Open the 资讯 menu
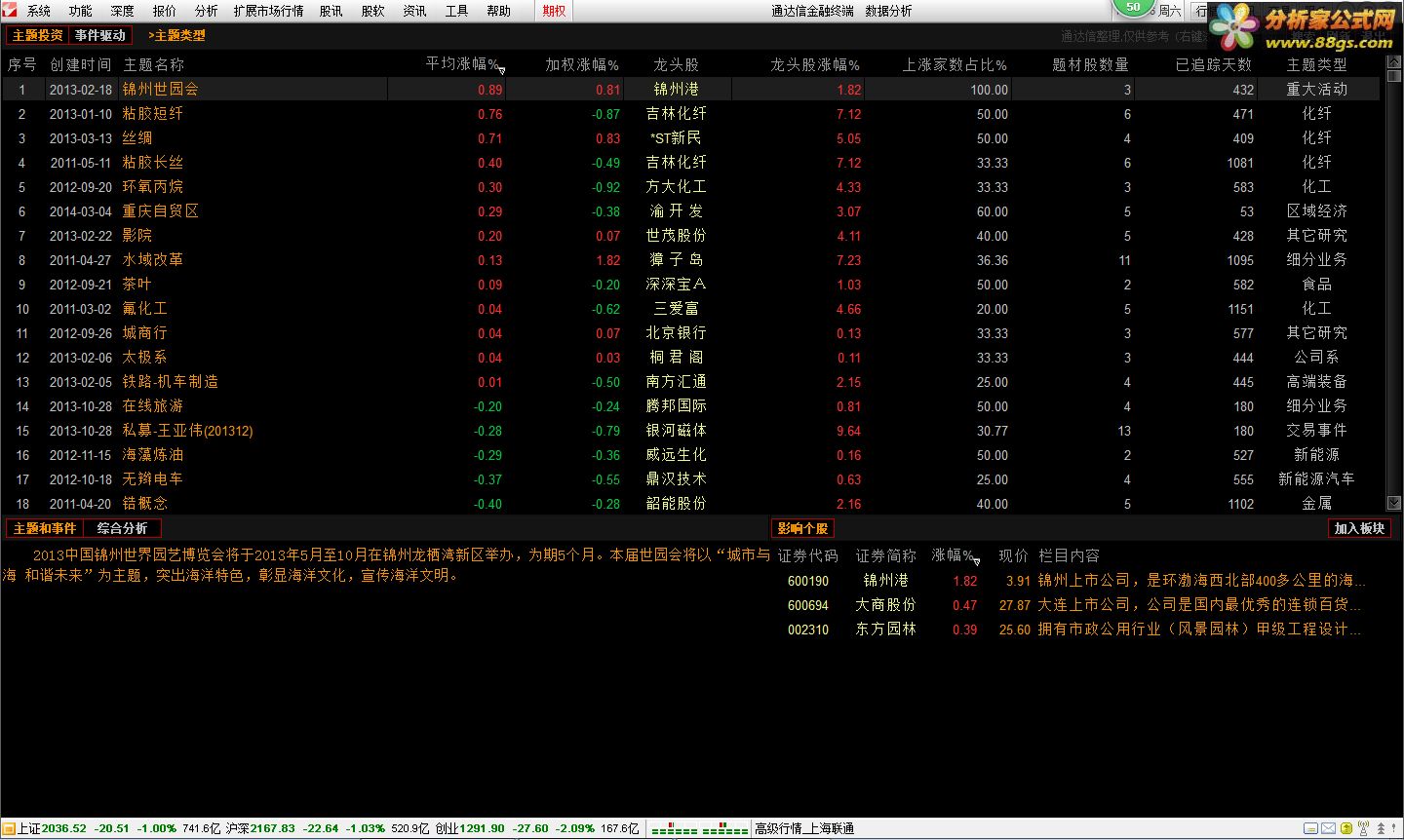The height and width of the screenshot is (840, 1404). (414, 11)
